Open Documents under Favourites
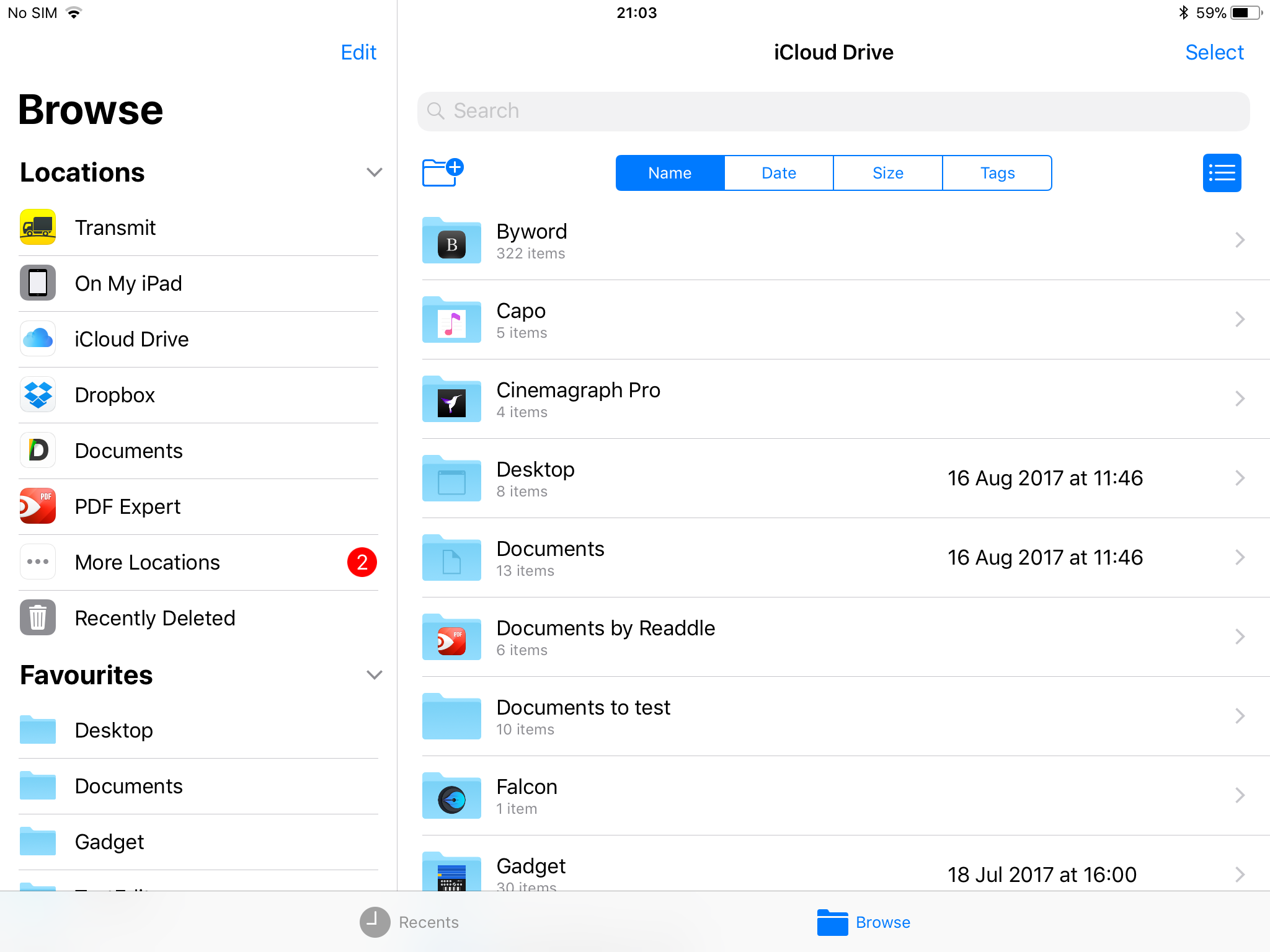This screenshot has height=952, width=1270. coord(198,786)
